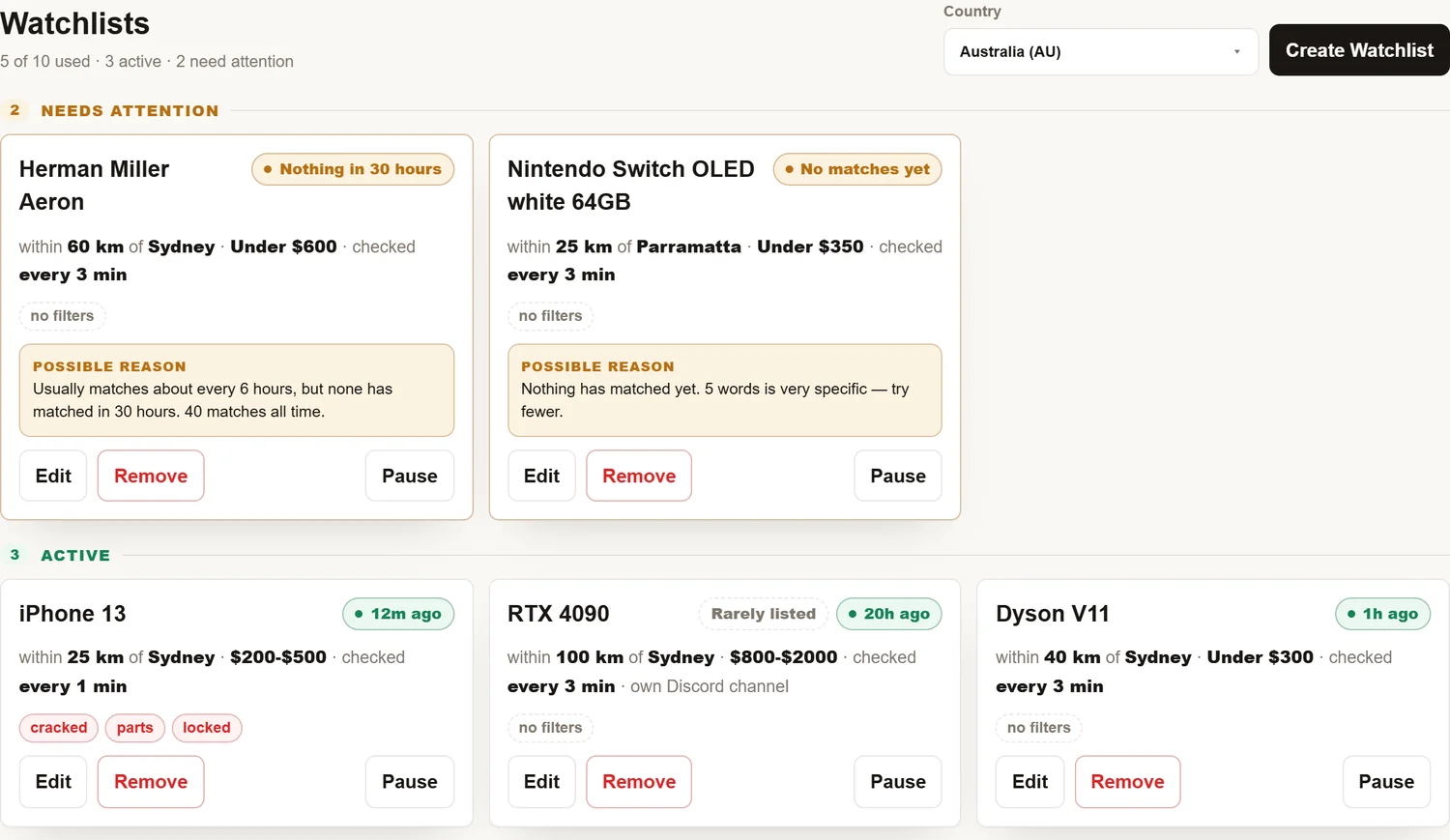Click 'no filters' tag on Nintendo Switch OLED

coord(550,316)
